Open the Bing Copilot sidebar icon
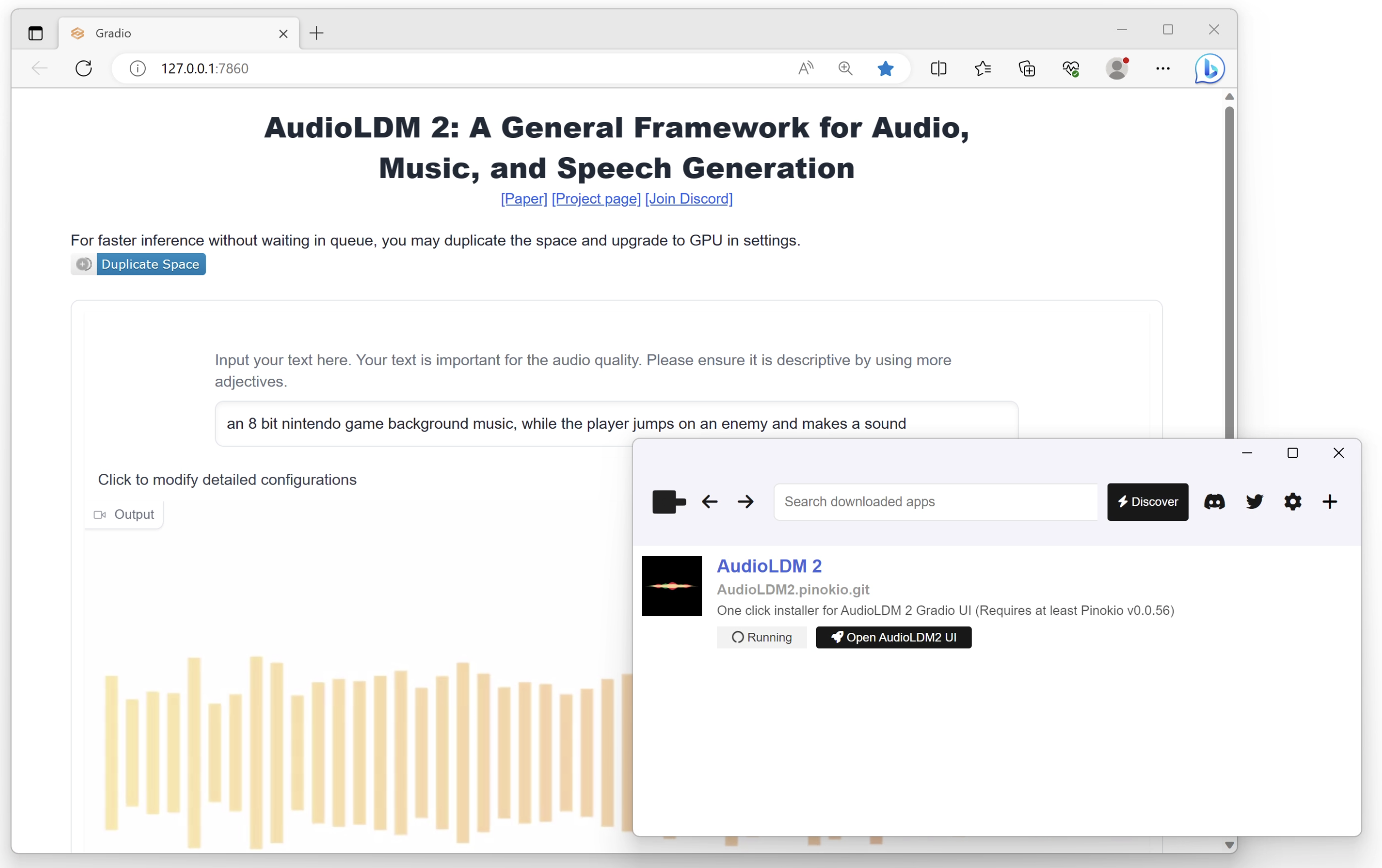 [1209, 68]
